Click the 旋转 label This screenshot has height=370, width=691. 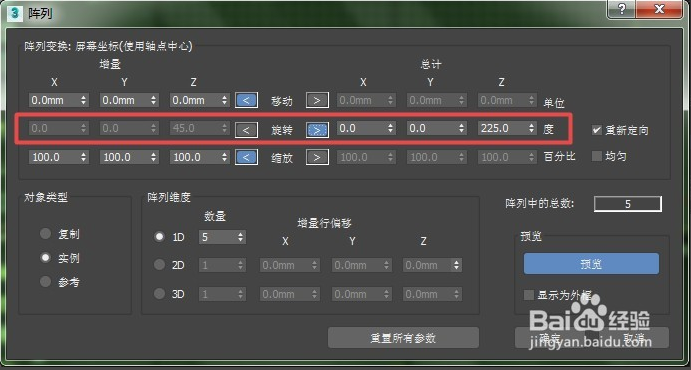[x=282, y=130]
